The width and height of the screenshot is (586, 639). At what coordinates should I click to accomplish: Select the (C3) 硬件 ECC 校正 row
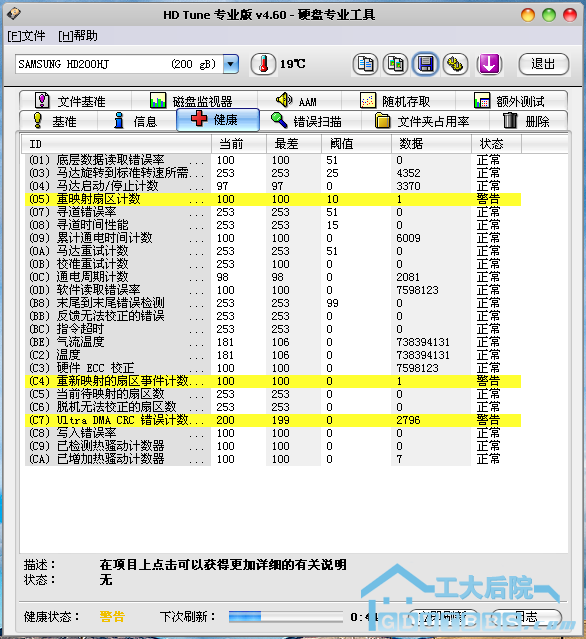click(273, 368)
